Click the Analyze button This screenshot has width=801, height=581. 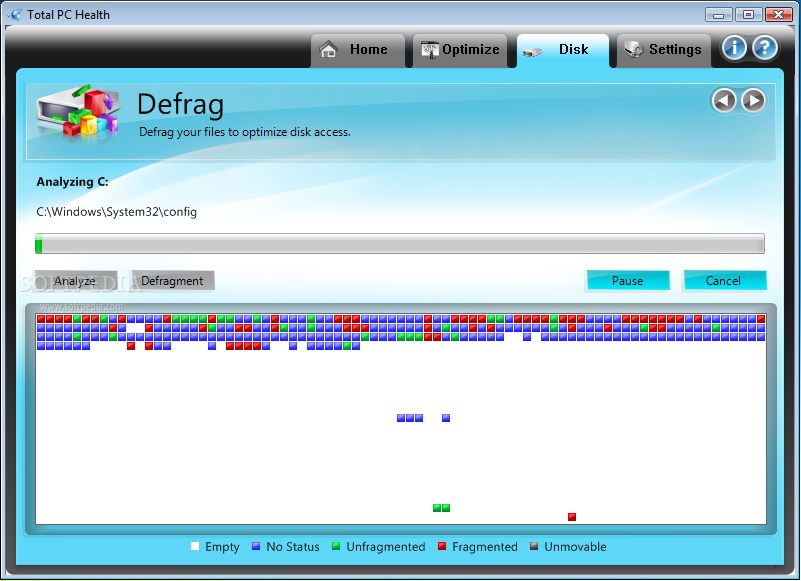[x=76, y=281]
